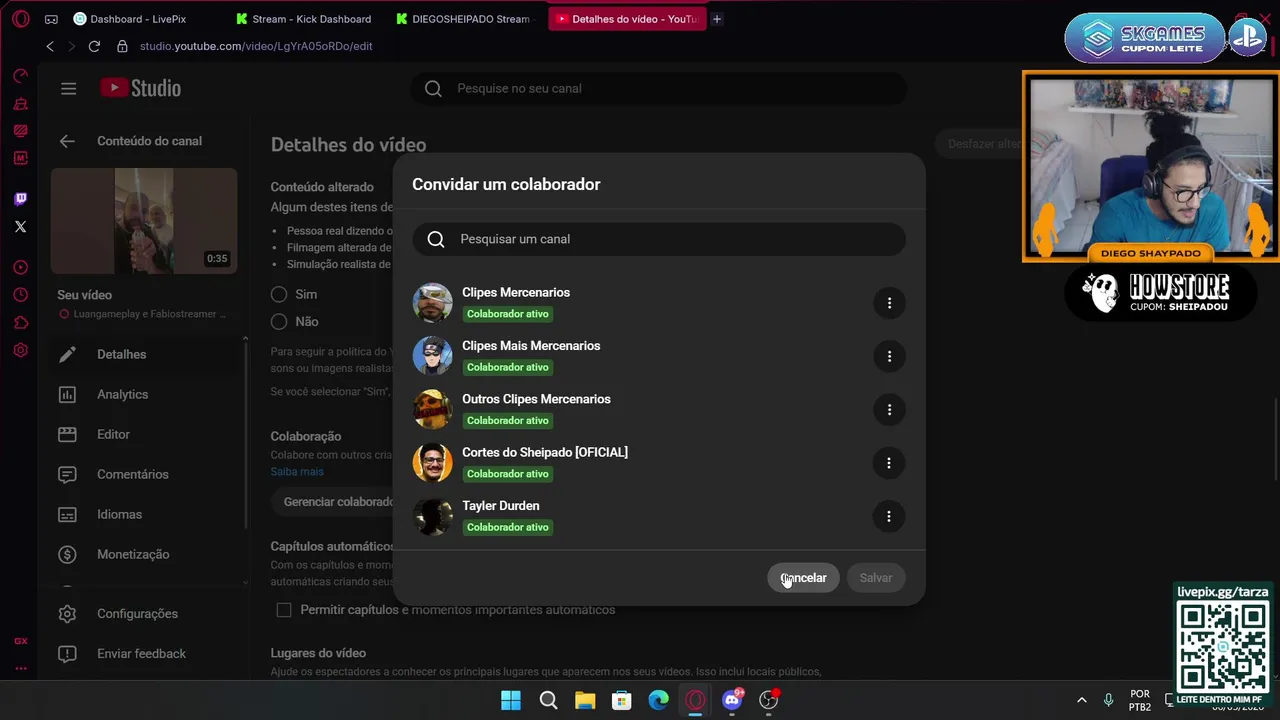Screen dimensions: 1280x720
Task: Open File Explorer from the taskbar
Action: pyautogui.click(x=585, y=700)
